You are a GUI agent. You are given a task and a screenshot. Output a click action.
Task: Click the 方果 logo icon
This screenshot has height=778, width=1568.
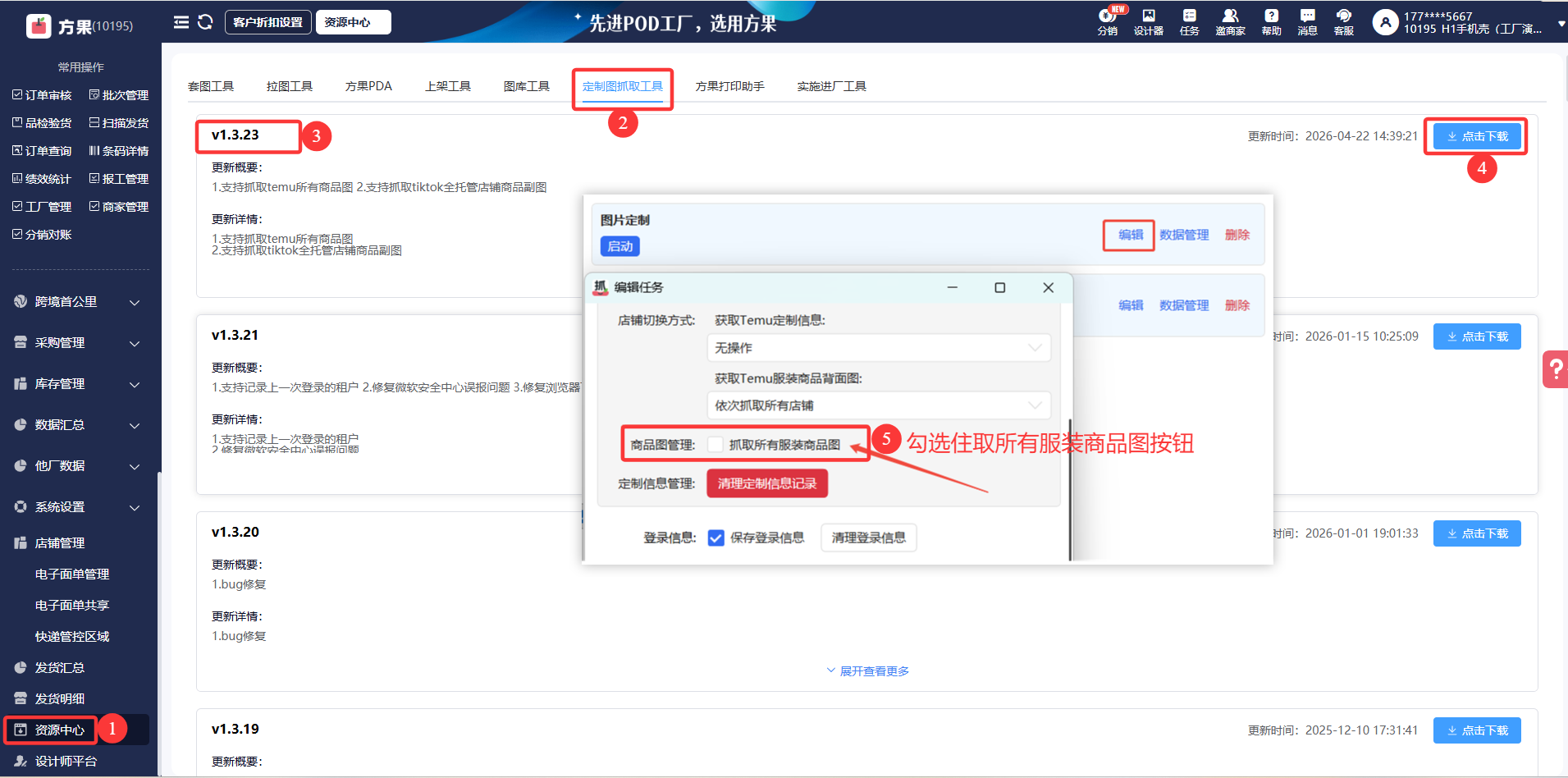click(x=39, y=26)
